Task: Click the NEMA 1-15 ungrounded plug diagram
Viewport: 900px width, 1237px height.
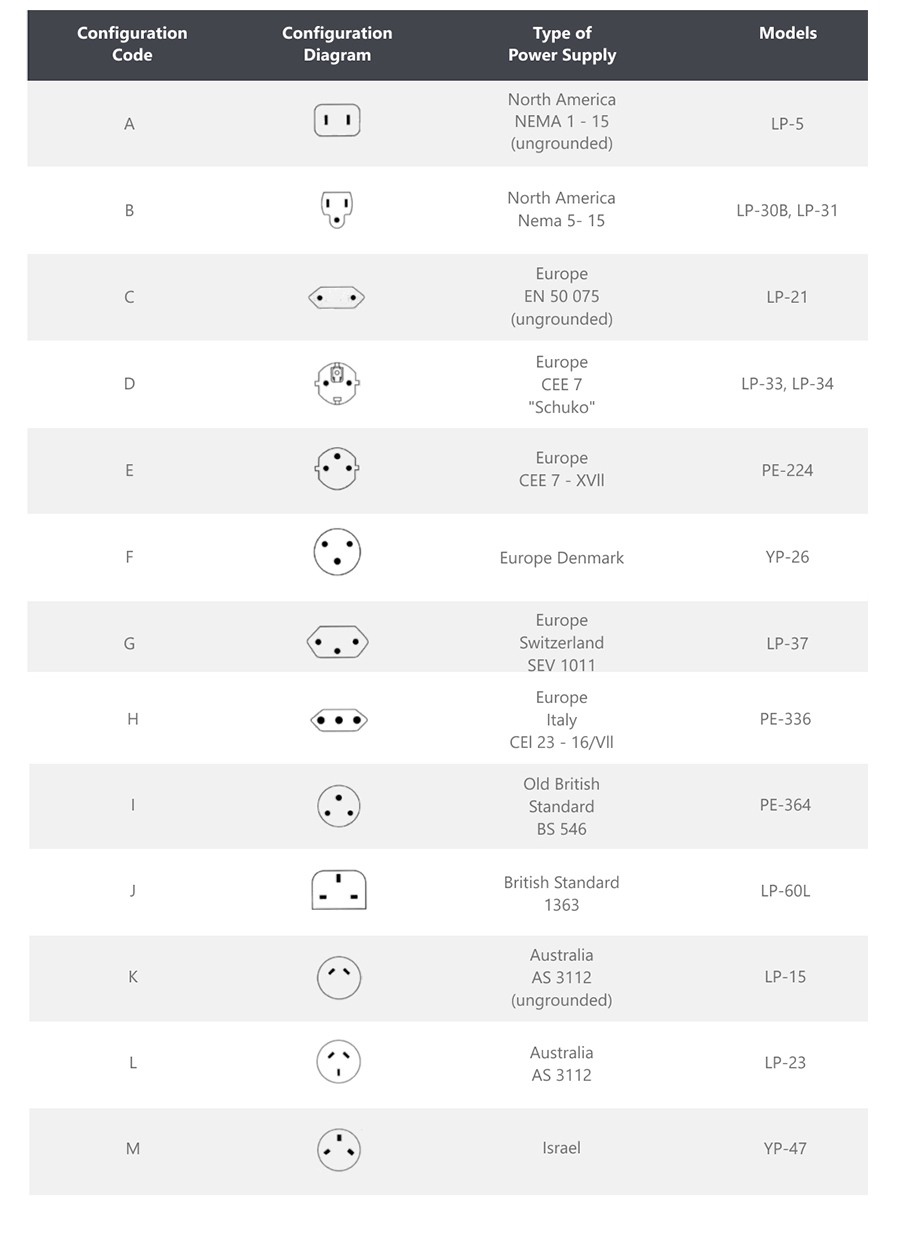Action: click(x=337, y=121)
